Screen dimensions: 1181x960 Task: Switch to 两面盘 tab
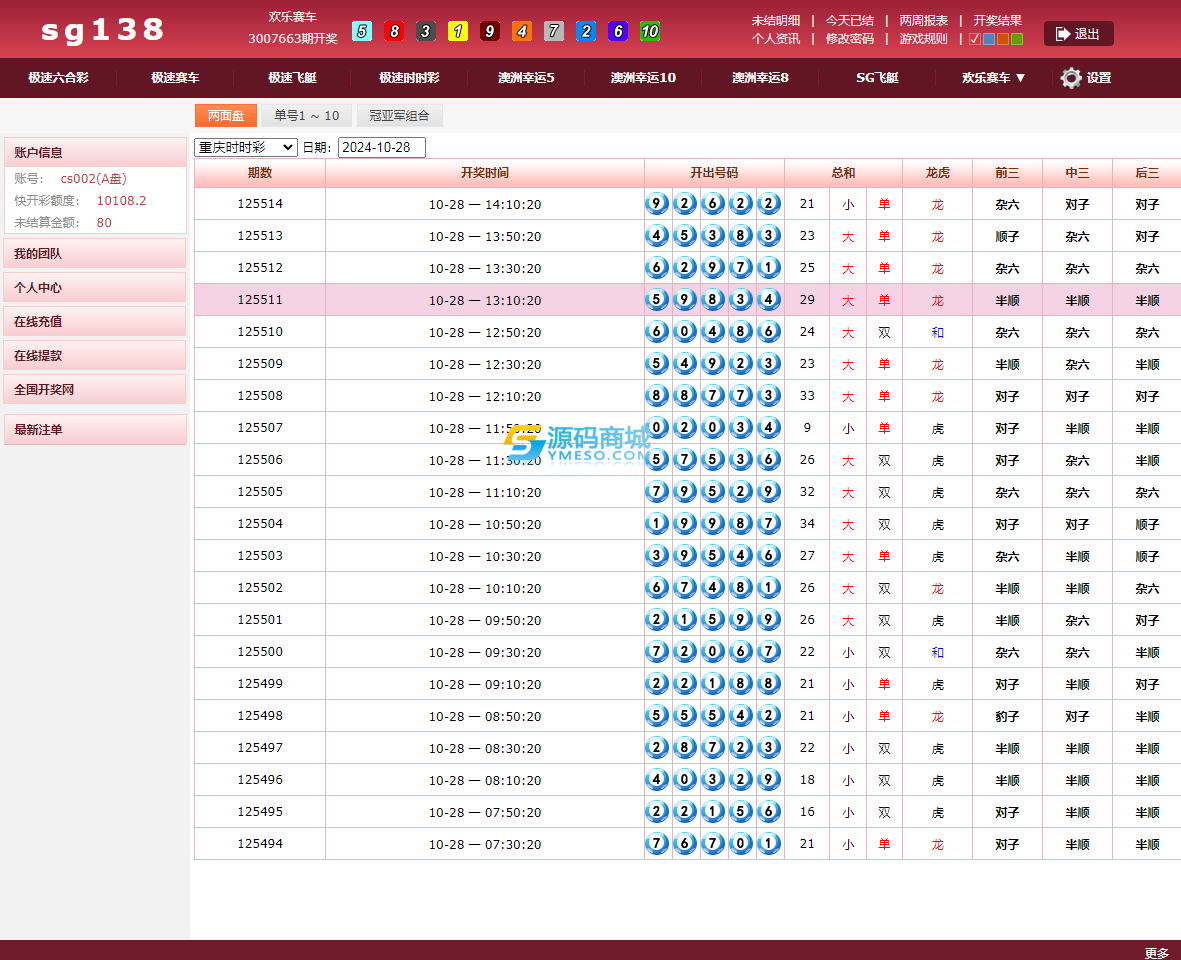click(226, 115)
